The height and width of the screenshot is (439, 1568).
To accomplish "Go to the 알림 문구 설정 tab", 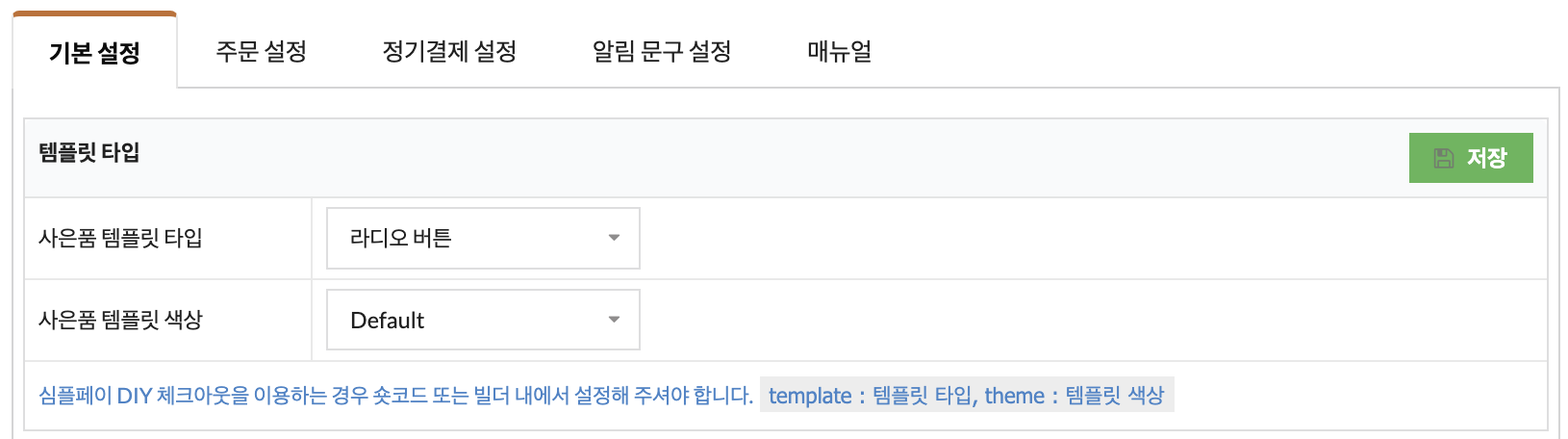I will pyautogui.click(x=662, y=51).
